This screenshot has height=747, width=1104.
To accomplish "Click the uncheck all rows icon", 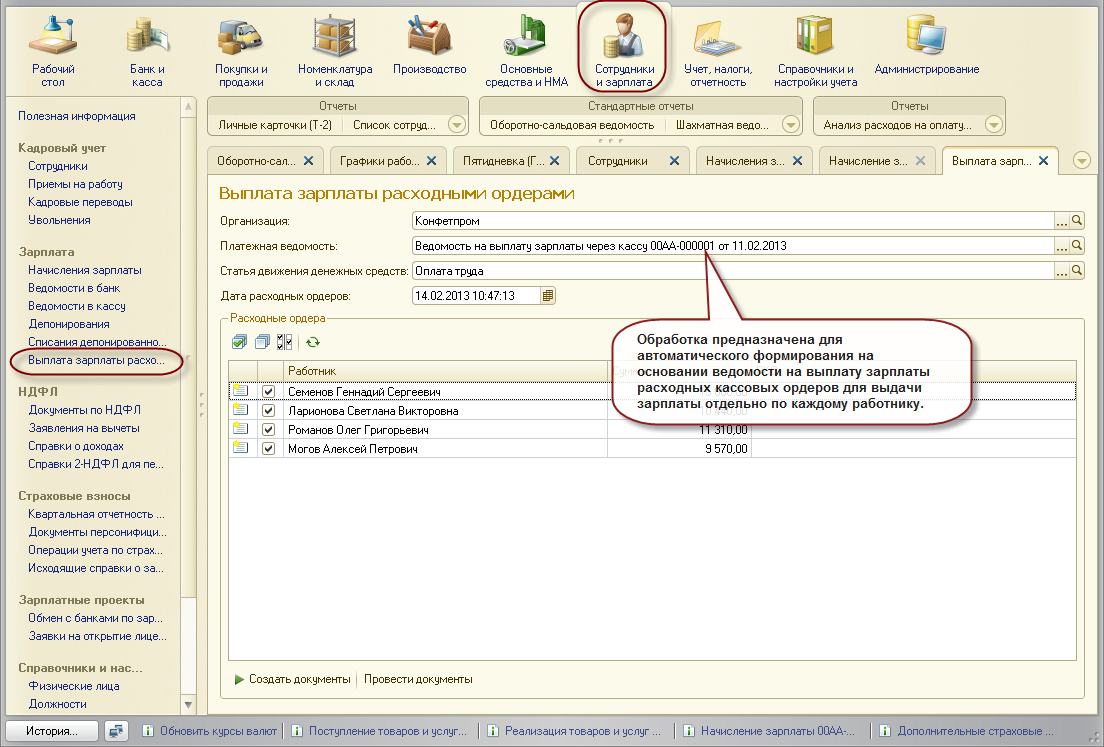I will [262, 342].
